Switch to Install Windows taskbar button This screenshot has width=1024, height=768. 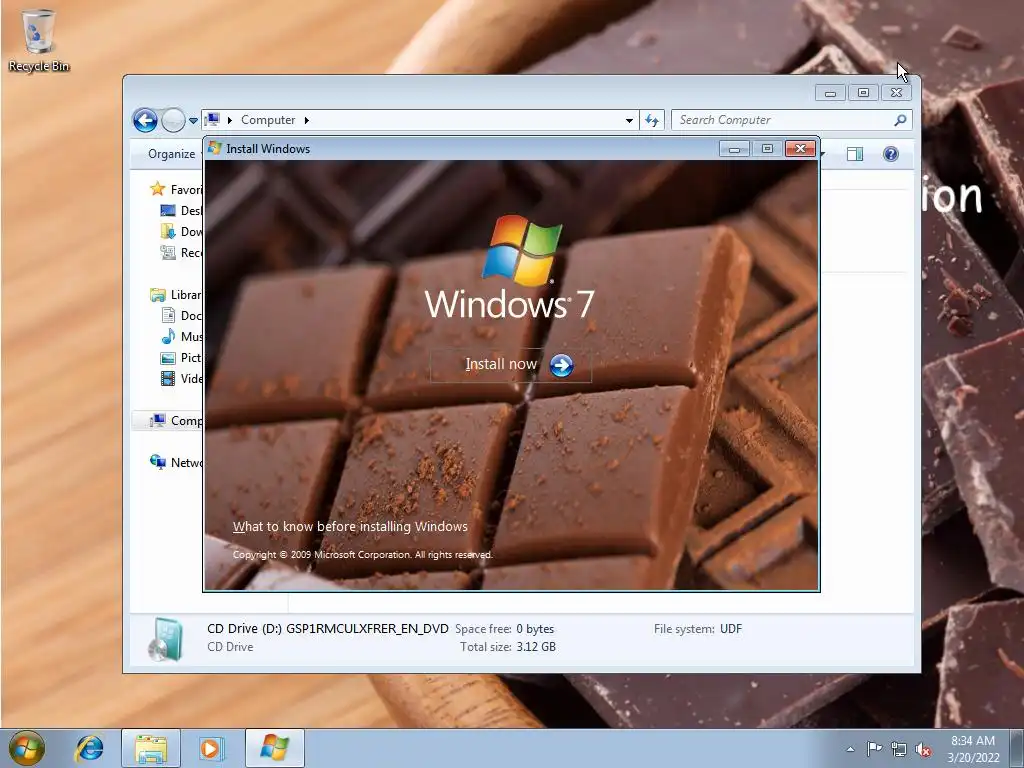coord(274,748)
